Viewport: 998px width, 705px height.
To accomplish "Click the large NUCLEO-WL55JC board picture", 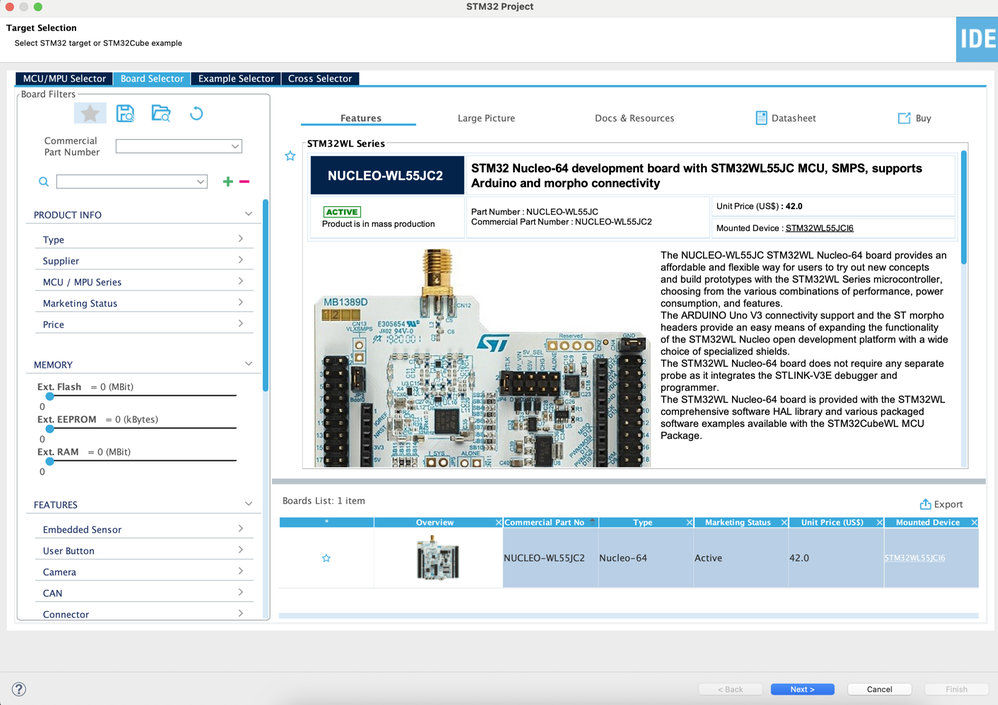I will (482, 358).
